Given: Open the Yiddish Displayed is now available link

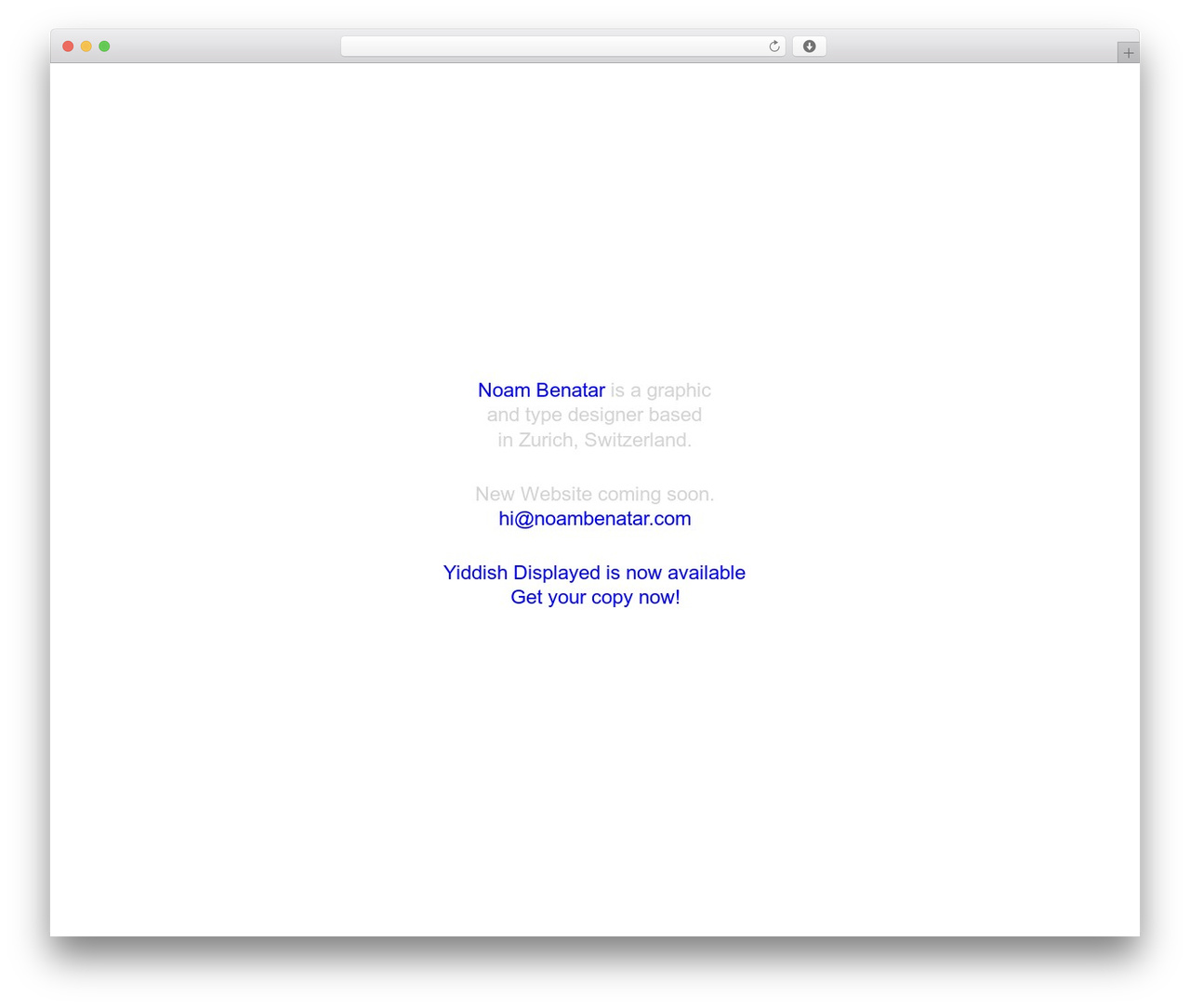Looking at the screenshot, I should pyautogui.click(x=594, y=573).
